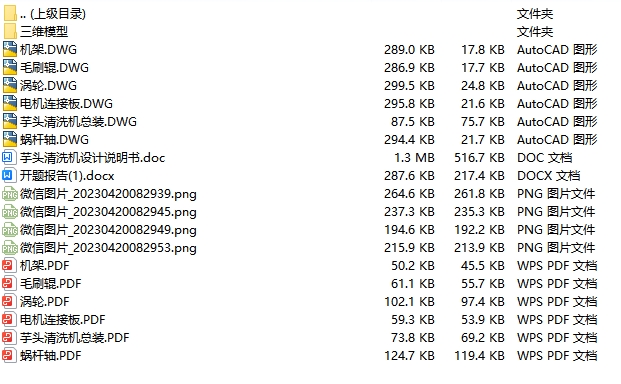Select the 涡轮.DWG file icon

(10, 86)
